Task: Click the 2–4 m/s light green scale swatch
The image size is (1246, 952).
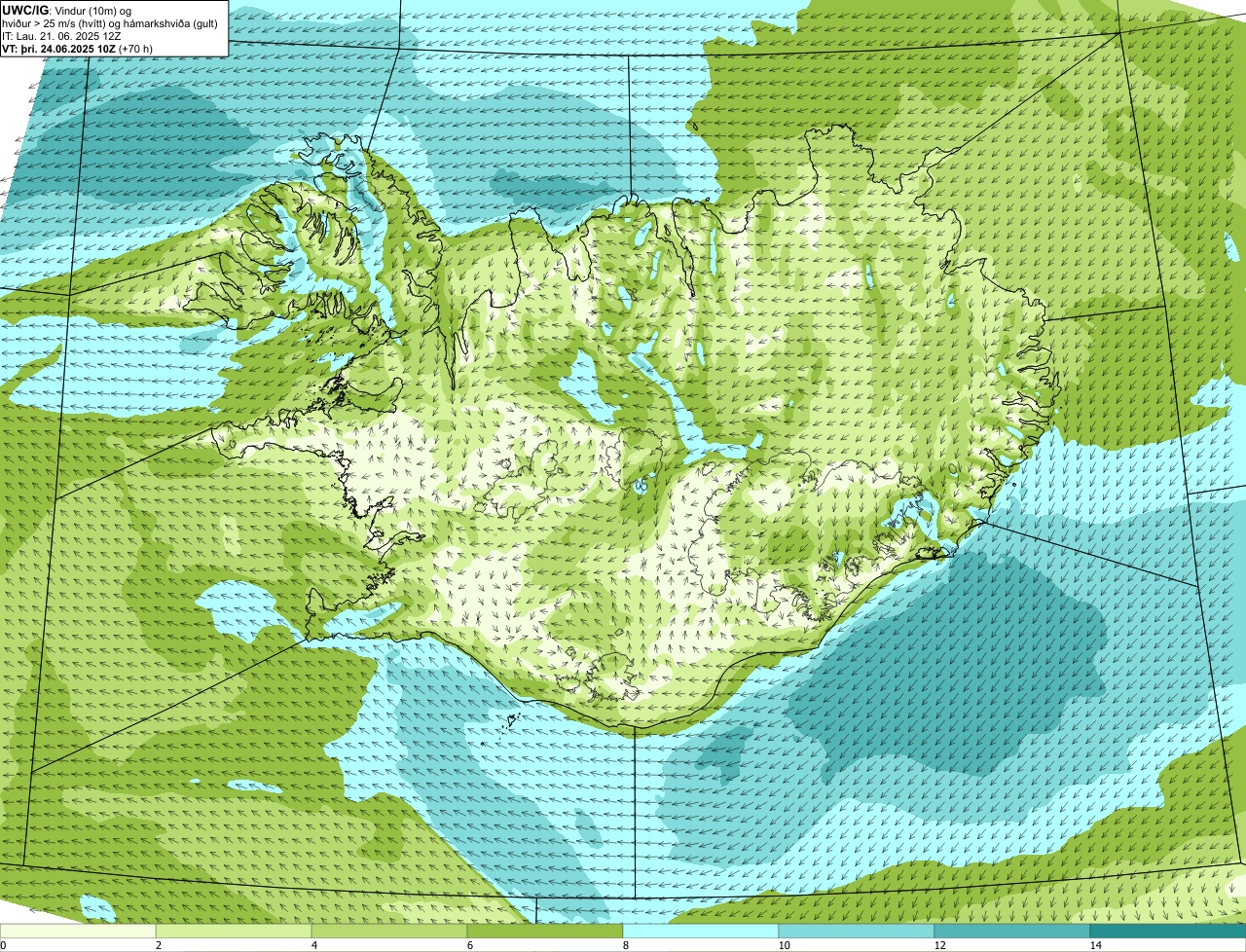Action: [x=234, y=931]
